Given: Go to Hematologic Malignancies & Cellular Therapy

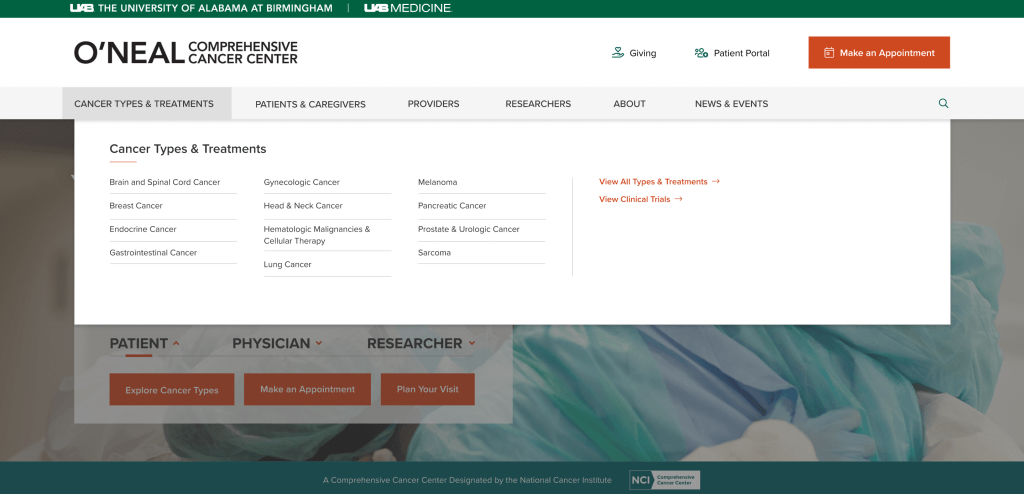Looking at the screenshot, I should coord(317,235).
